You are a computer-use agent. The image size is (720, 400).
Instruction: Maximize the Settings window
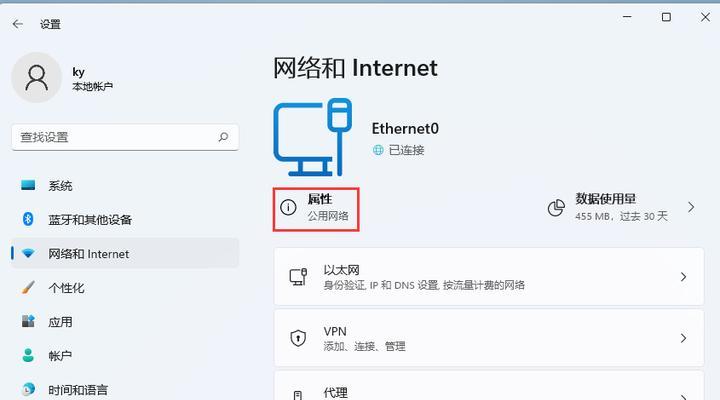(x=666, y=17)
